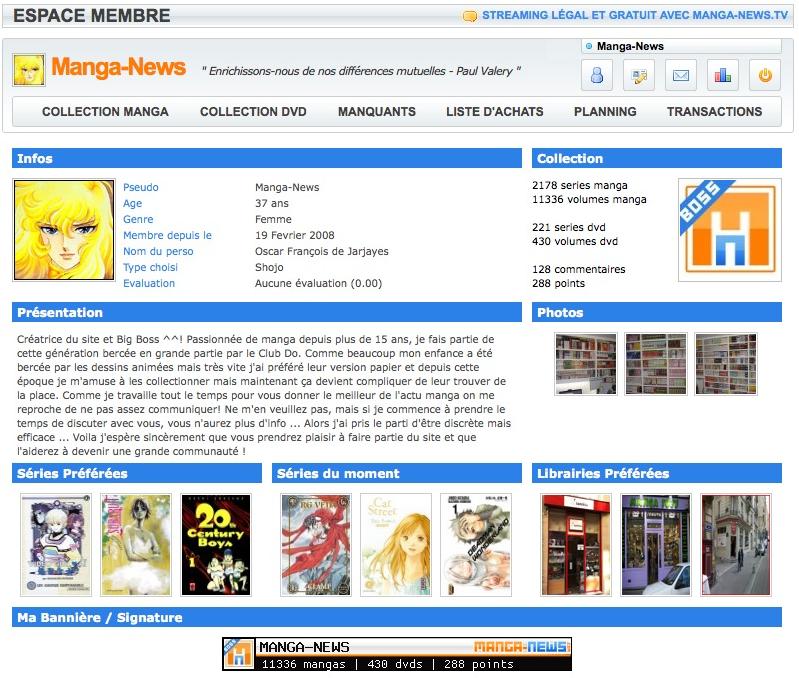
Task: Open the first favorite series cover
Action: pos(56,545)
